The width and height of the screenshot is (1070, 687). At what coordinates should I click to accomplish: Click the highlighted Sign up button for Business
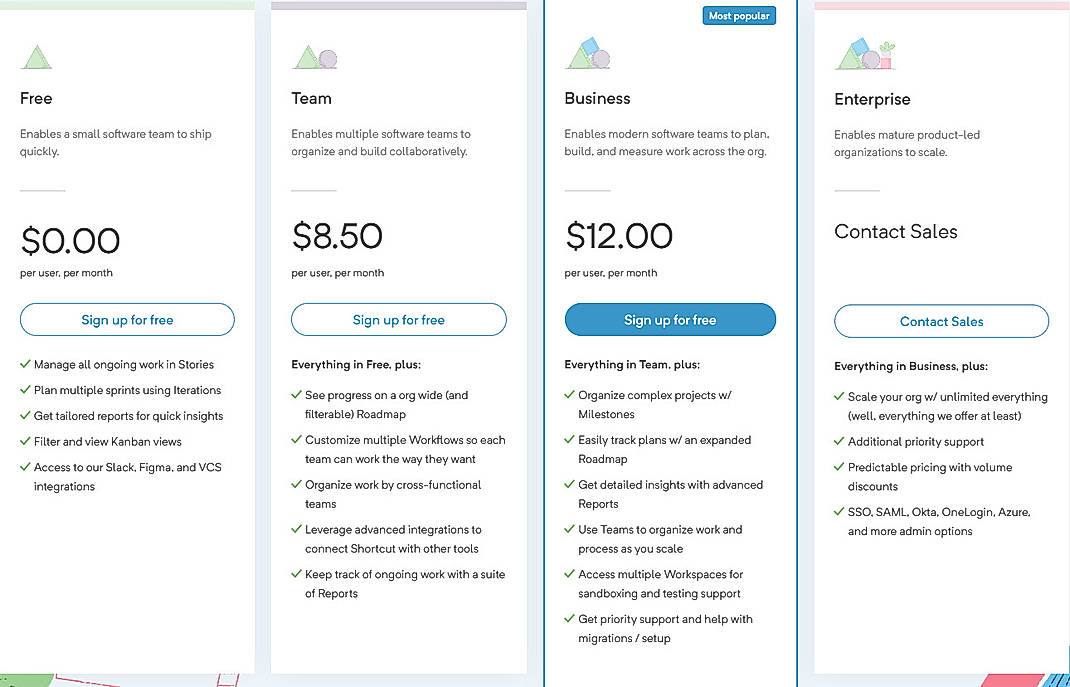point(670,319)
